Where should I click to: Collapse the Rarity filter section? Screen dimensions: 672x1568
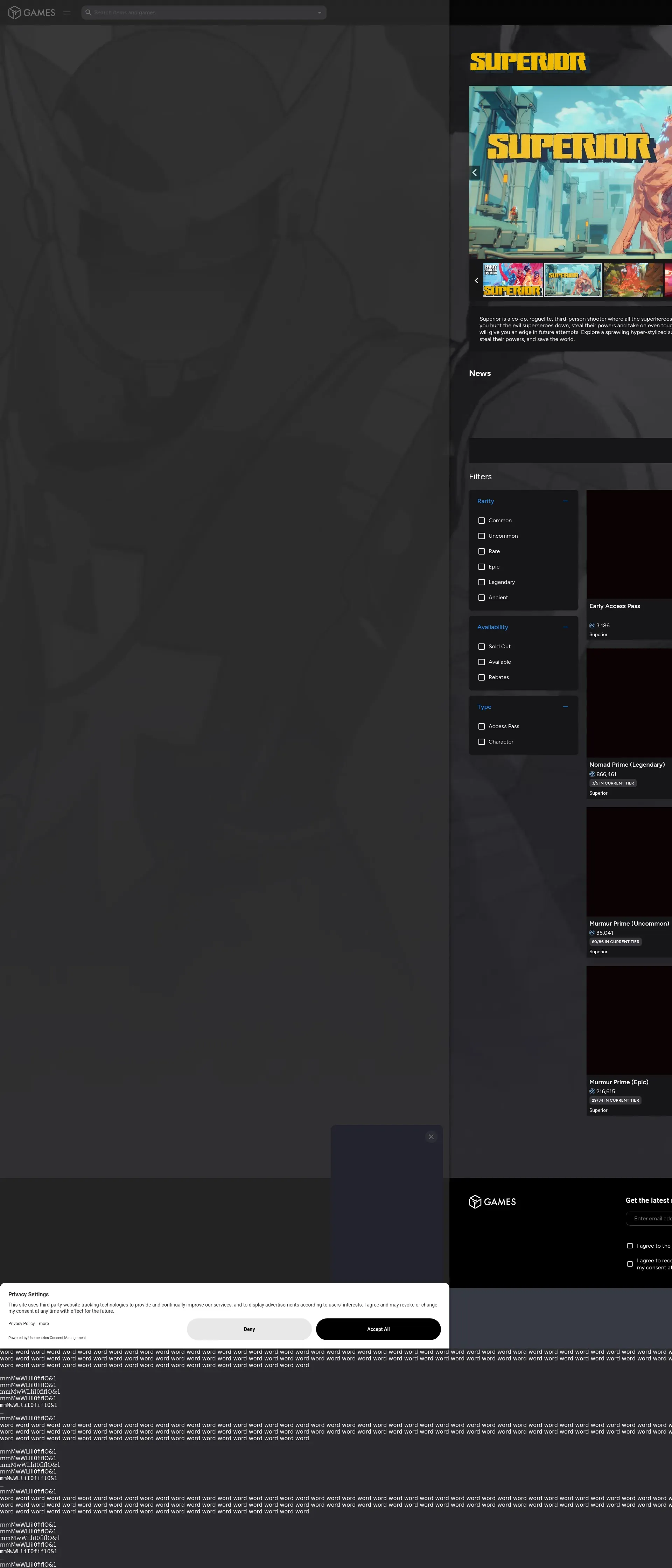pyautogui.click(x=566, y=501)
